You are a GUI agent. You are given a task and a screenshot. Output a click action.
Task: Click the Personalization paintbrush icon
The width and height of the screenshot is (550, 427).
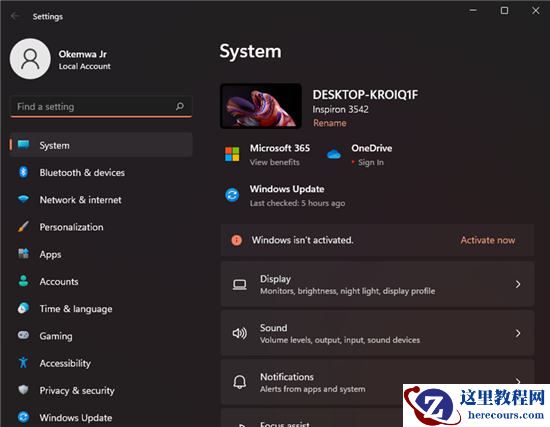tap(24, 226)
